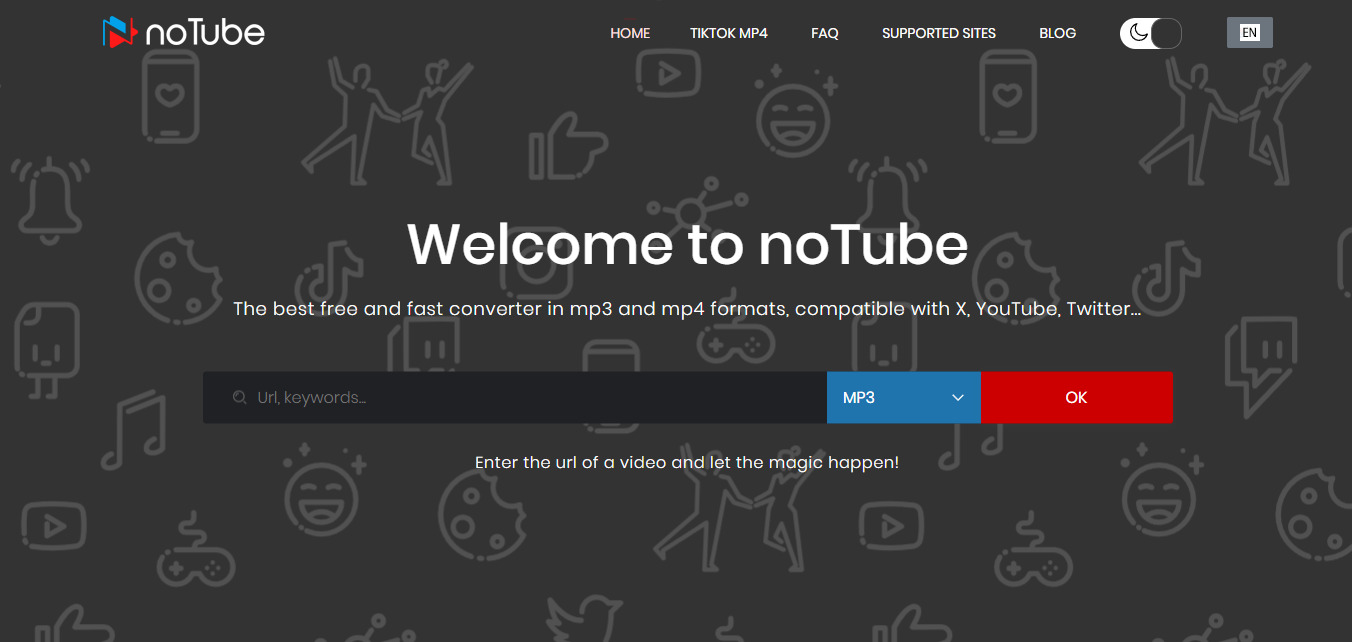Go to the HOME page
1352x642 pixels.
click(x=630, y=33)
